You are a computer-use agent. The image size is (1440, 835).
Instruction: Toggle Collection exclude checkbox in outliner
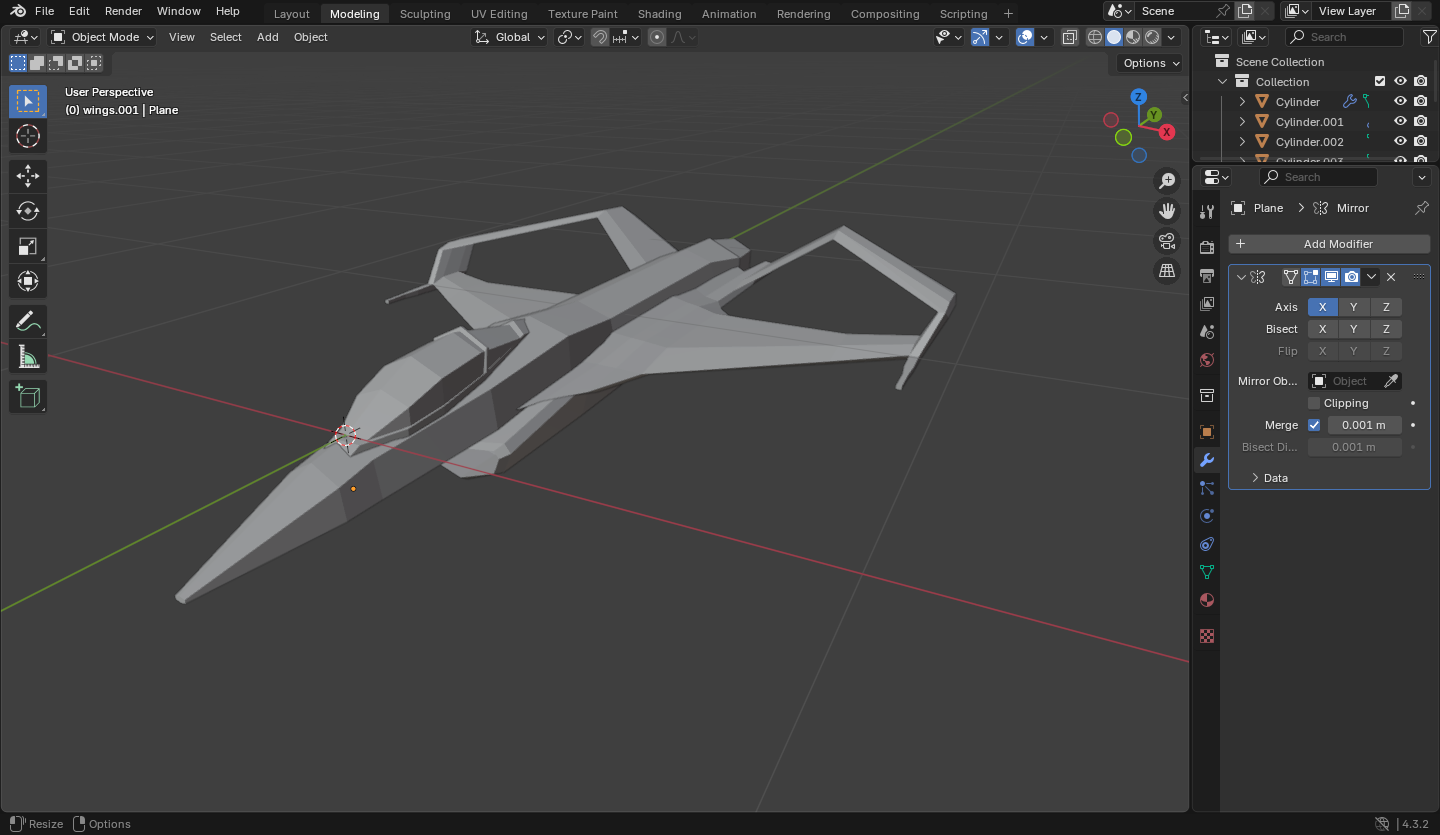pos(1380,82)
